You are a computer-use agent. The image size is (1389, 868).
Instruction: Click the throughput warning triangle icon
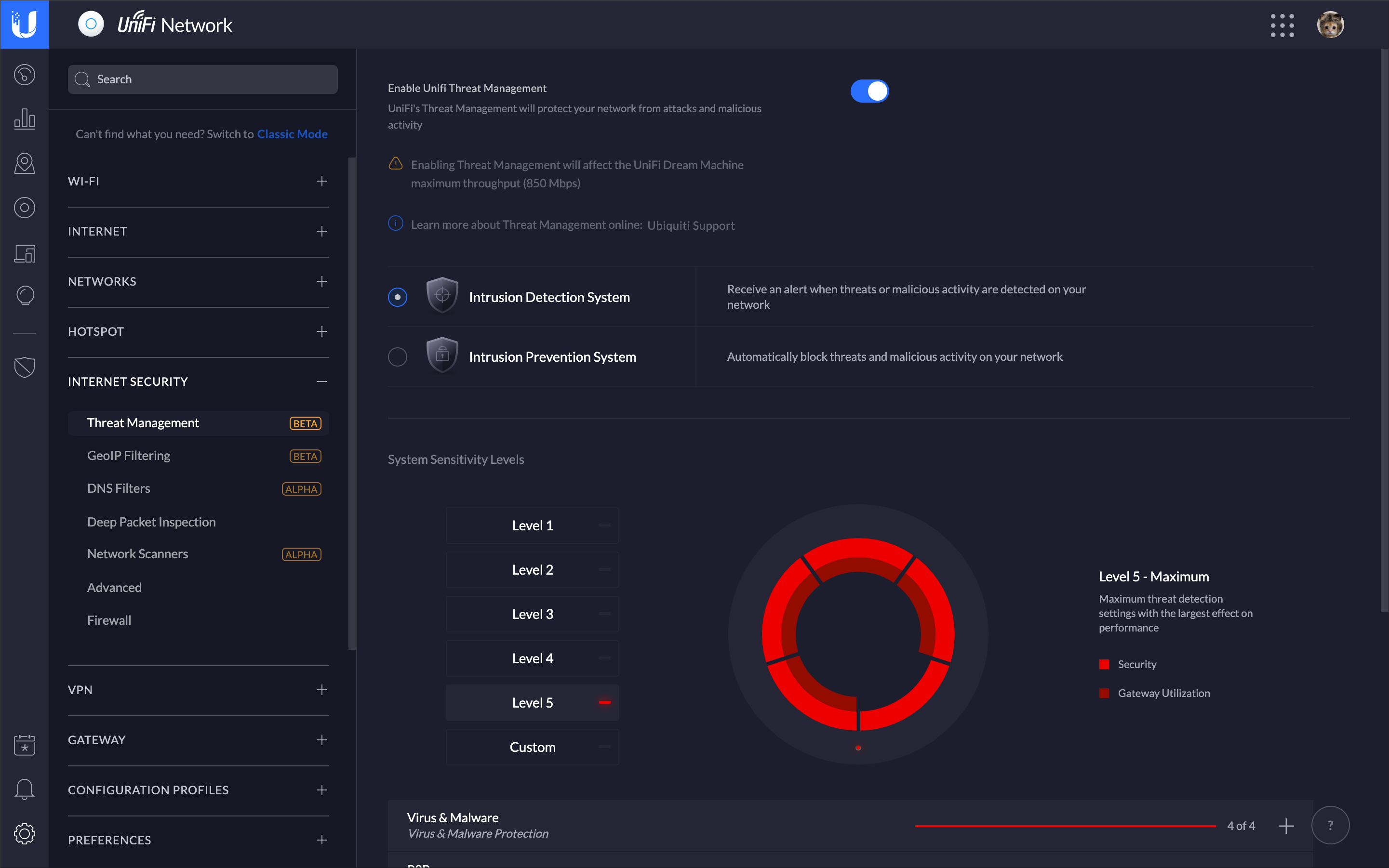395,164
